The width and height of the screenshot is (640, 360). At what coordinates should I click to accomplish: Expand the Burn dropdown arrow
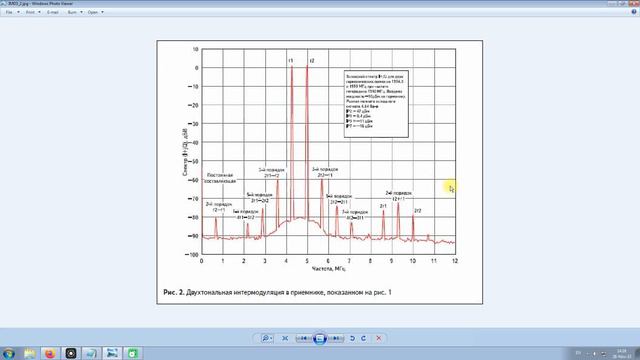pyautogui.click(x=81, y=12)
